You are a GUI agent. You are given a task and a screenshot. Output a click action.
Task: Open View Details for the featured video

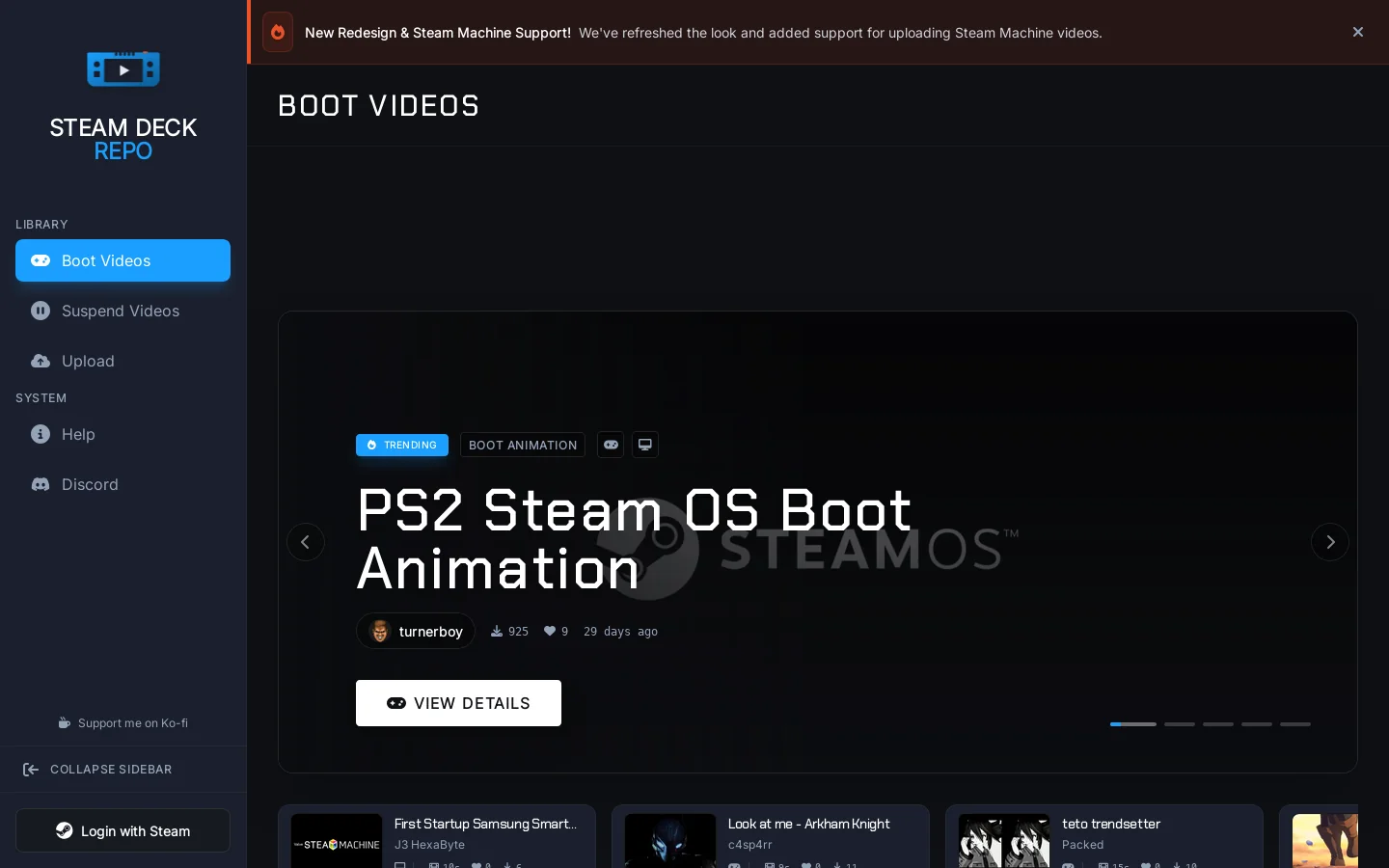(458, 703)
